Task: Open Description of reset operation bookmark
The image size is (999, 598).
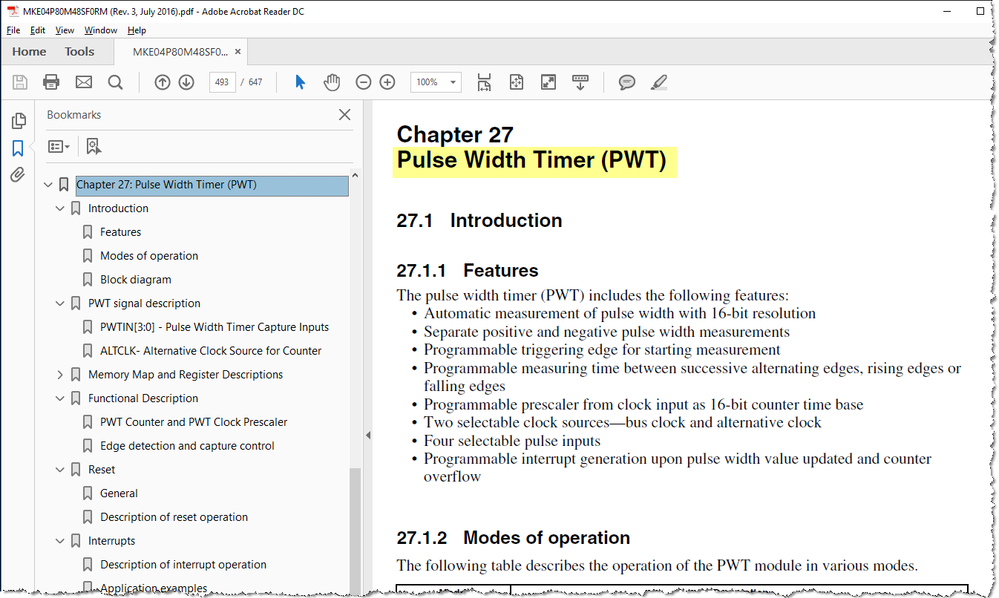Action: pos(174,517)
